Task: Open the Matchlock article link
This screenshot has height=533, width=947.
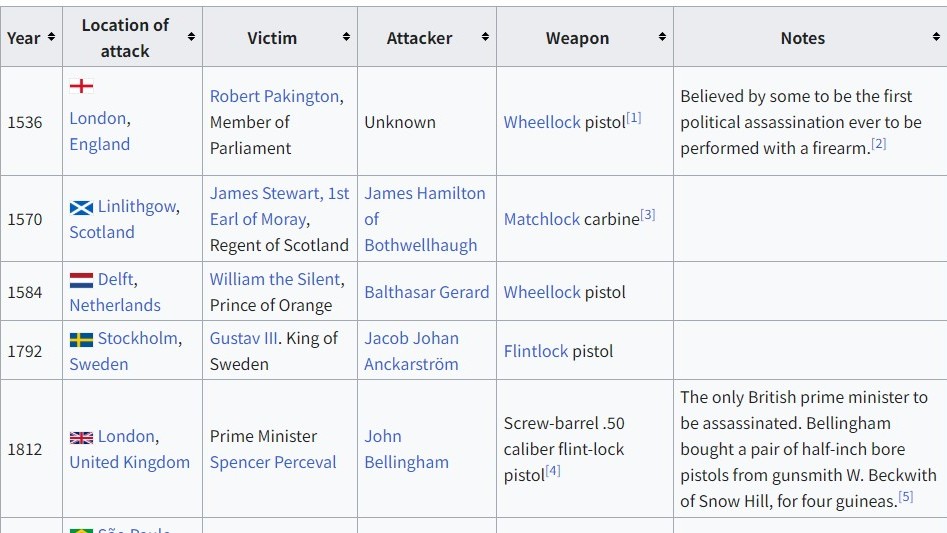Action: click(x=542, y=219)
